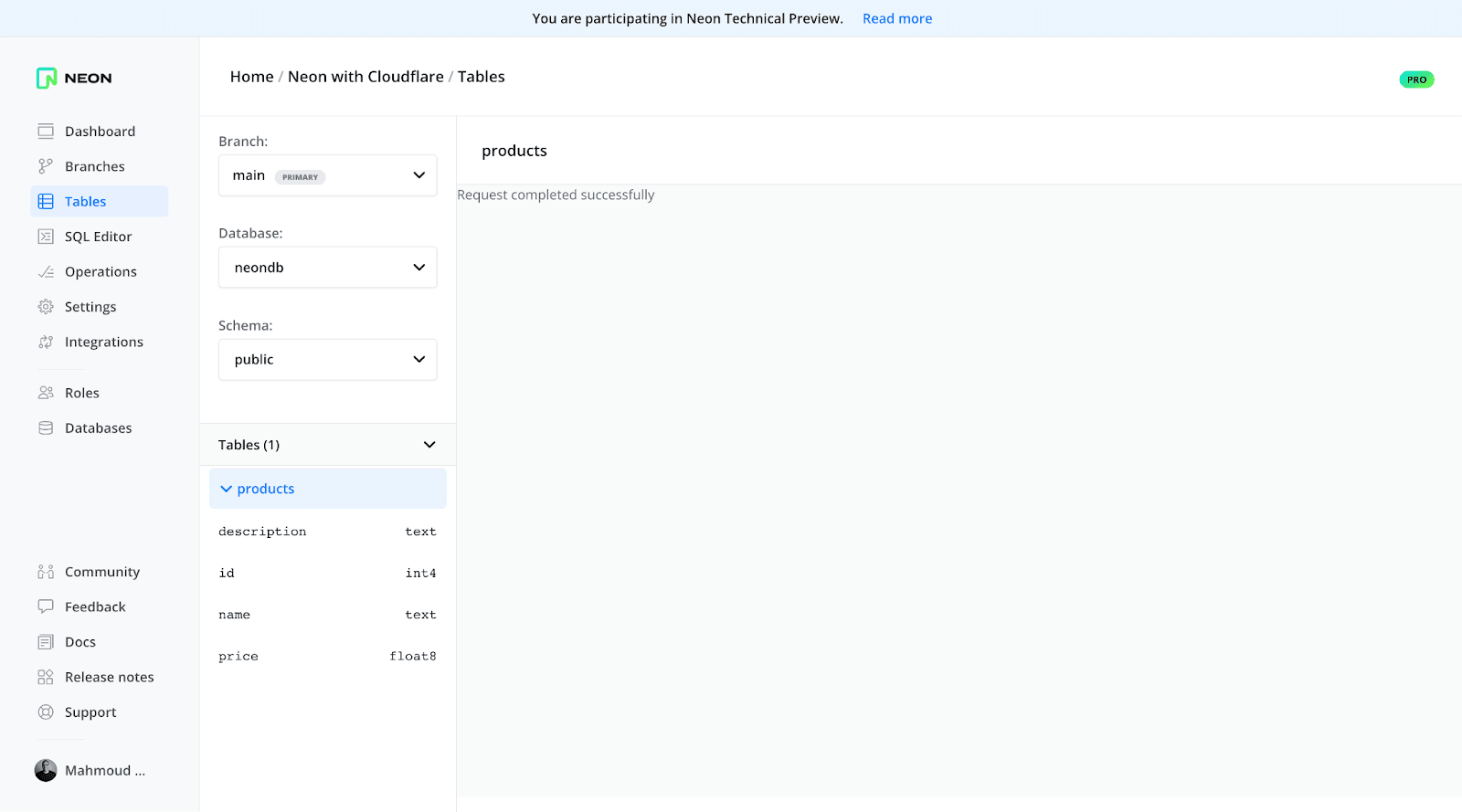The width and height of the screenshot is (1462, 812).
Task: Click the Support lifebuoy icon
Action: pyautogui.click(x=46, y=712)
